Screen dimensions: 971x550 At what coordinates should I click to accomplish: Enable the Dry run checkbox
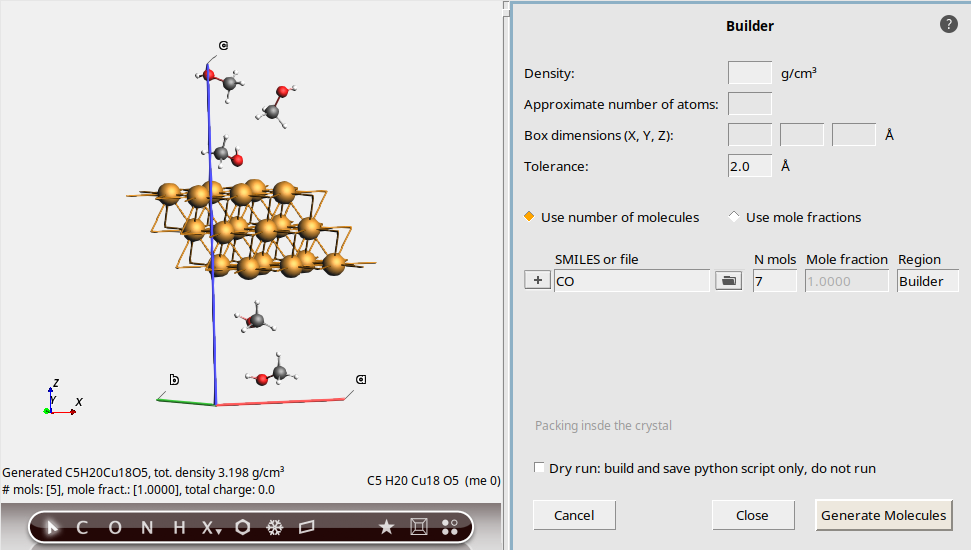click(x=540, y=468)
